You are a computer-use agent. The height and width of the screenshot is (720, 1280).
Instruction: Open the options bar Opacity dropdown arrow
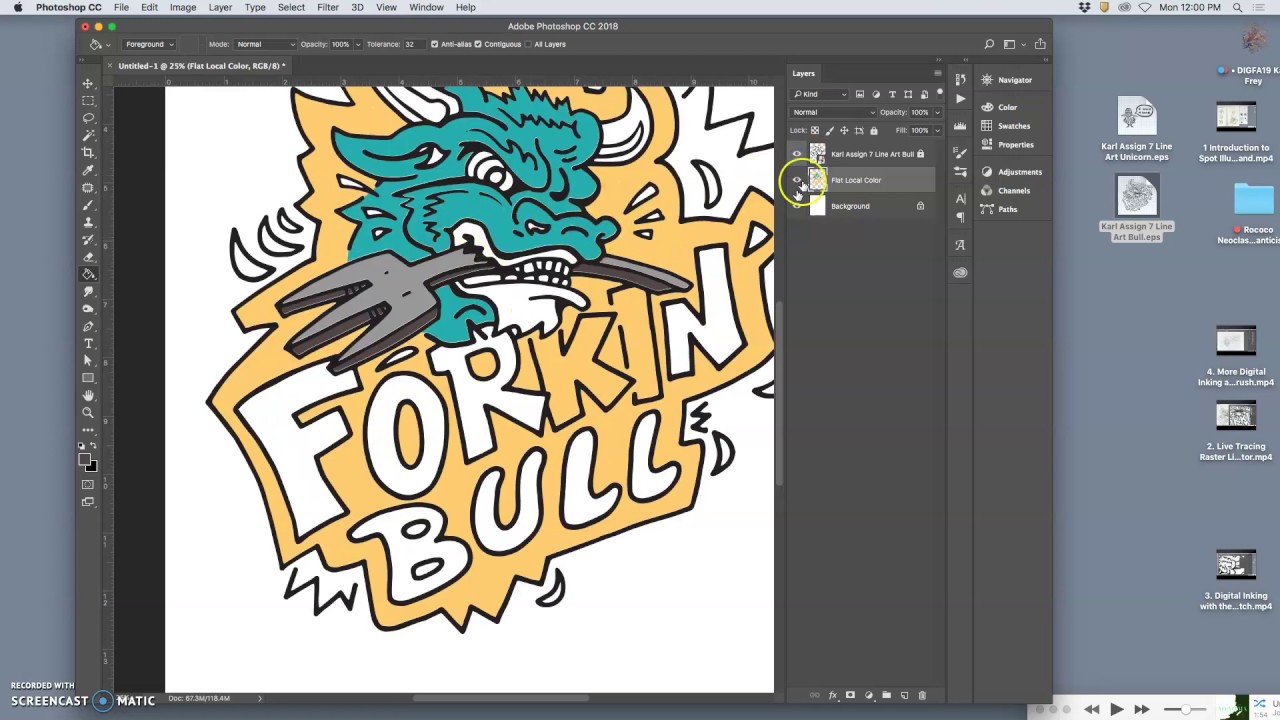point(358,44)
